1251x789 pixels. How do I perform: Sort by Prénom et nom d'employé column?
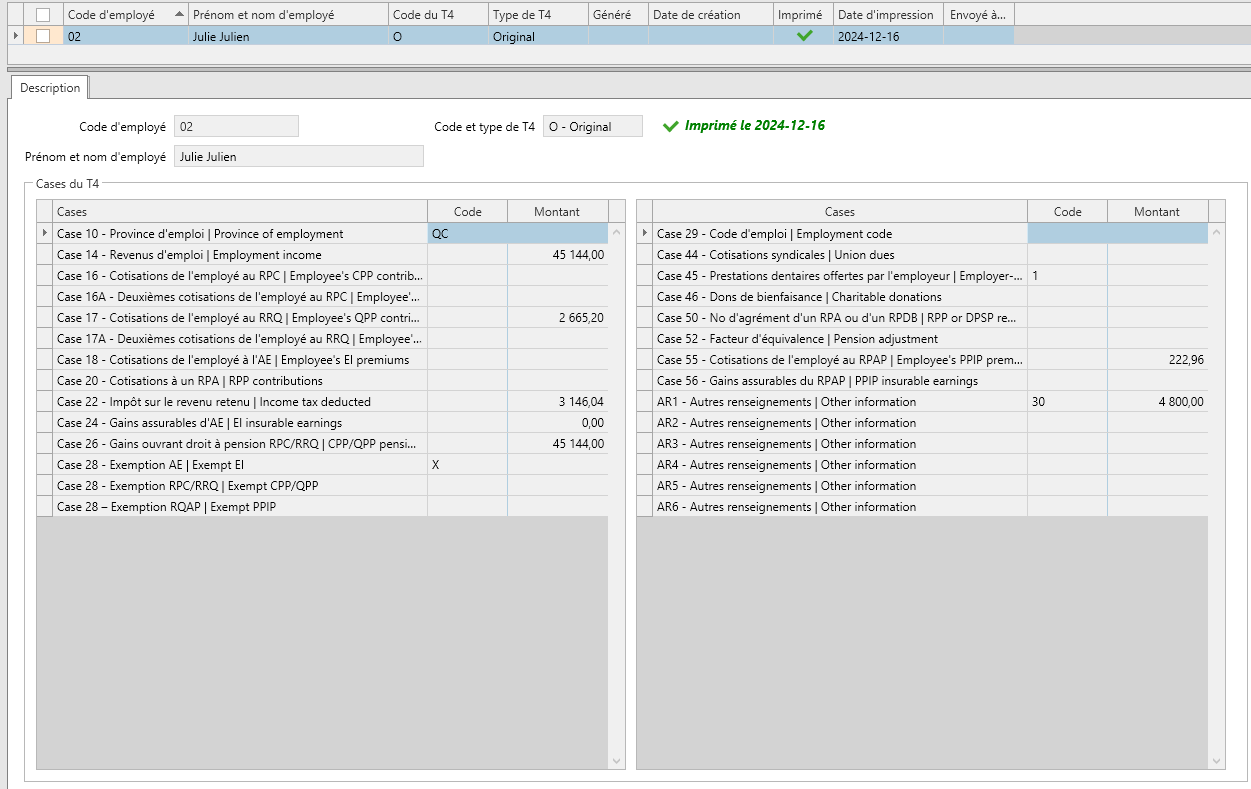pyautogui.click(x=288, y=15)
